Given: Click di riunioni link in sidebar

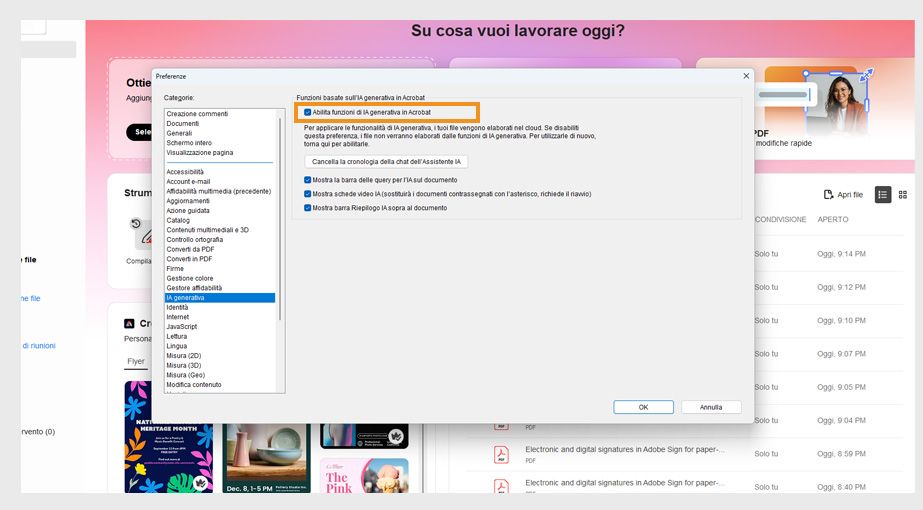Looking at the screenshot, I should coord(39,346).
